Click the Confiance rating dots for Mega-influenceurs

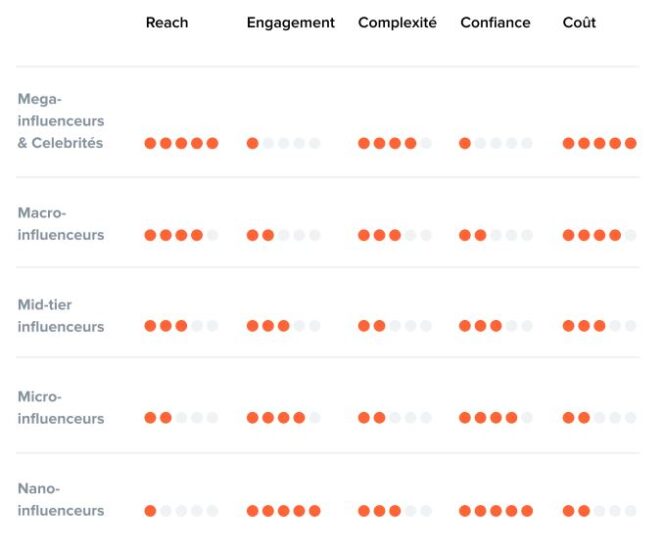click(x=495, y=143)
